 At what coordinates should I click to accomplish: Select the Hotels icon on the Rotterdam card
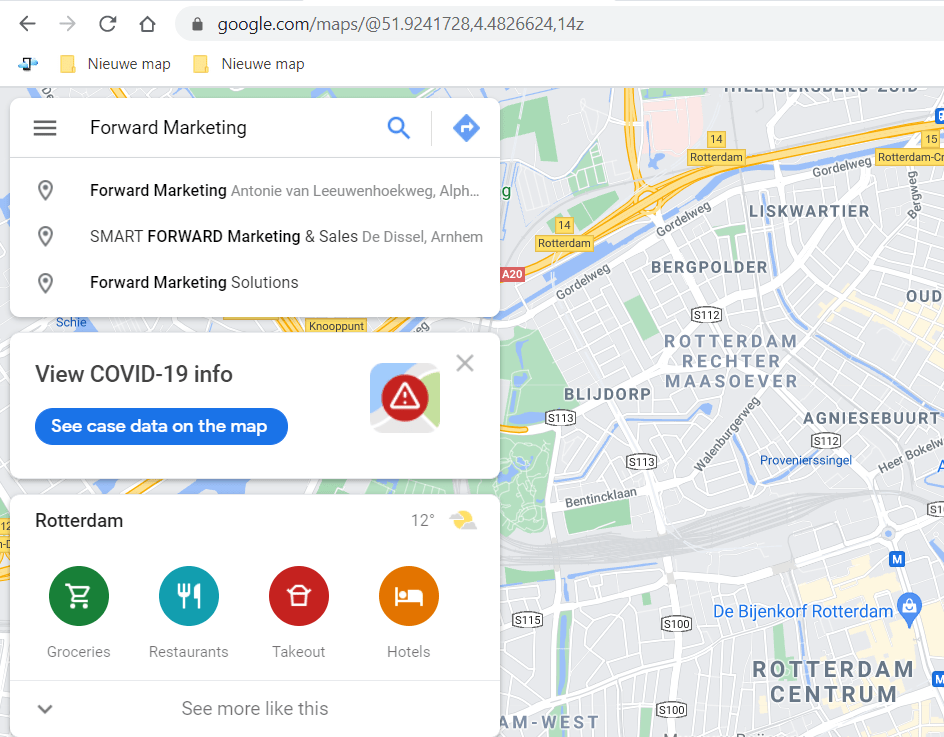(408, 595)
